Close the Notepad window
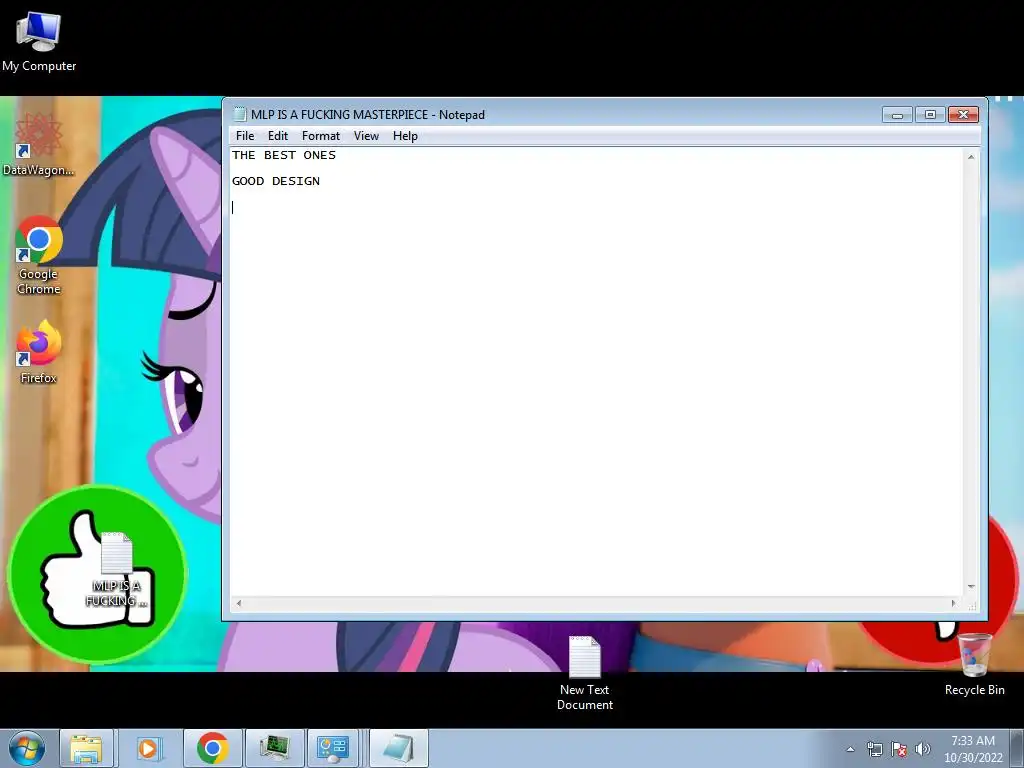The width and height of the screenshot is (1024, 768). point(963,115)
